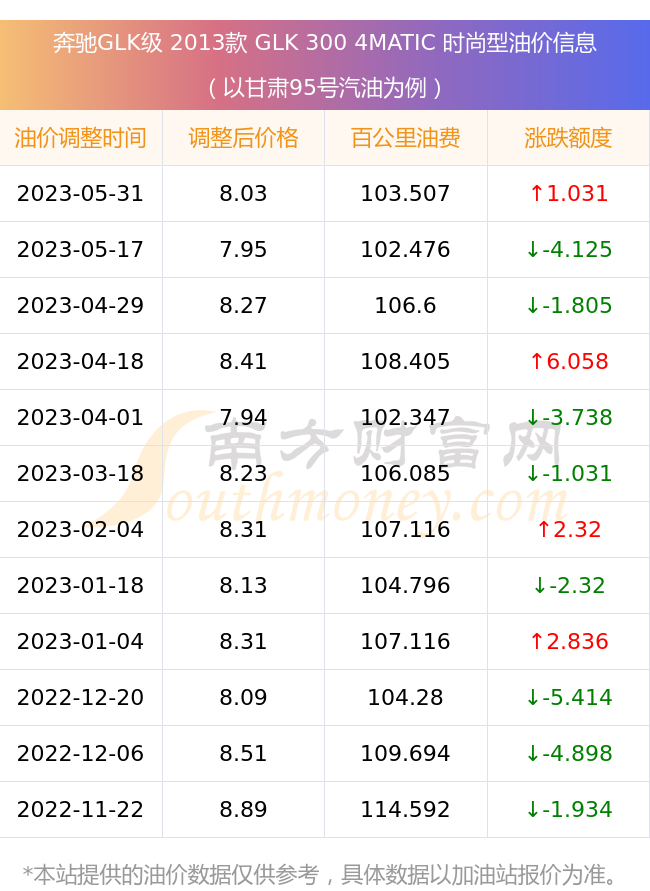This screenshot has height=891, width=650.
Task: Click the green down-arrow value -1.934
Action: 569,809
